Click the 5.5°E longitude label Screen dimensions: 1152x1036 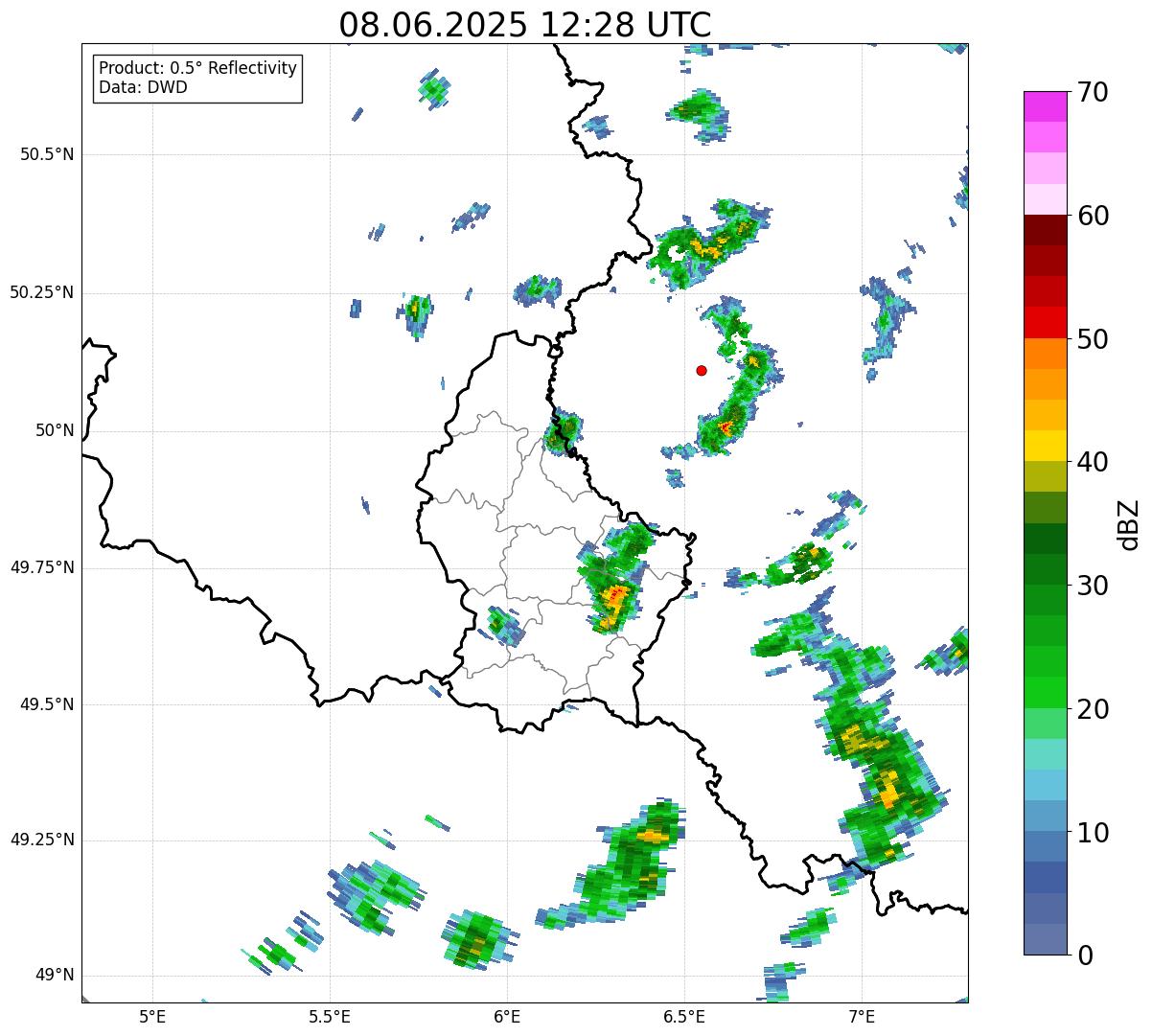pyautogui.click(x=330, y=1016)
